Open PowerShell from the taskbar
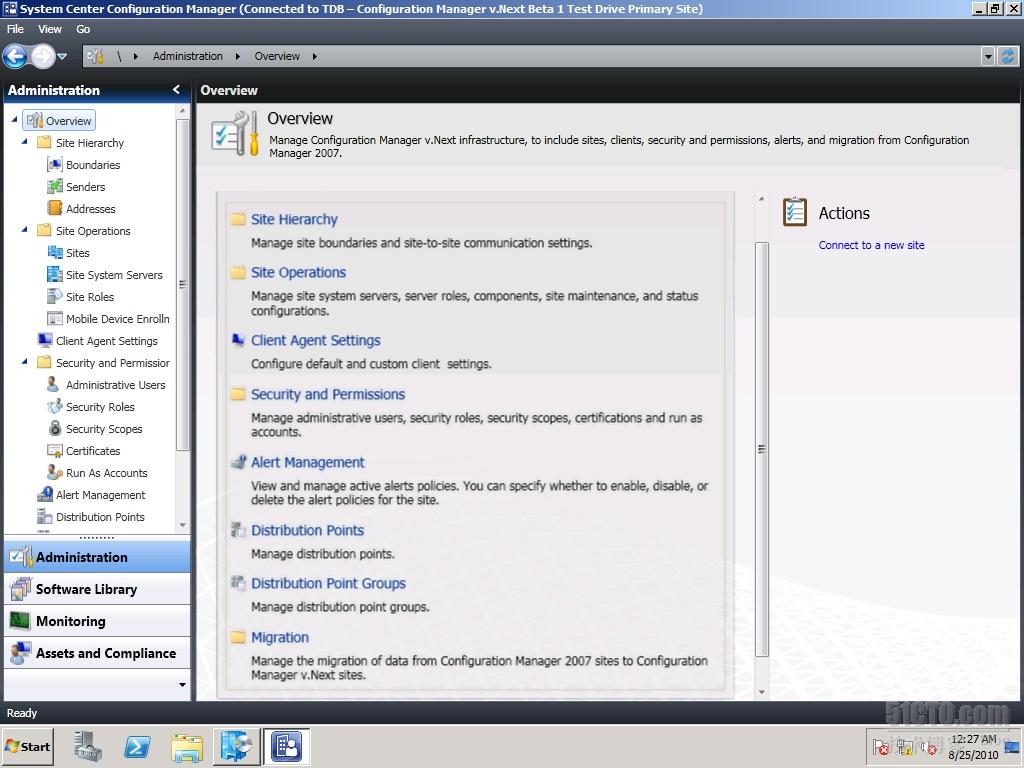The width and height of the screenshot is (1024, 768). [137, 746]
